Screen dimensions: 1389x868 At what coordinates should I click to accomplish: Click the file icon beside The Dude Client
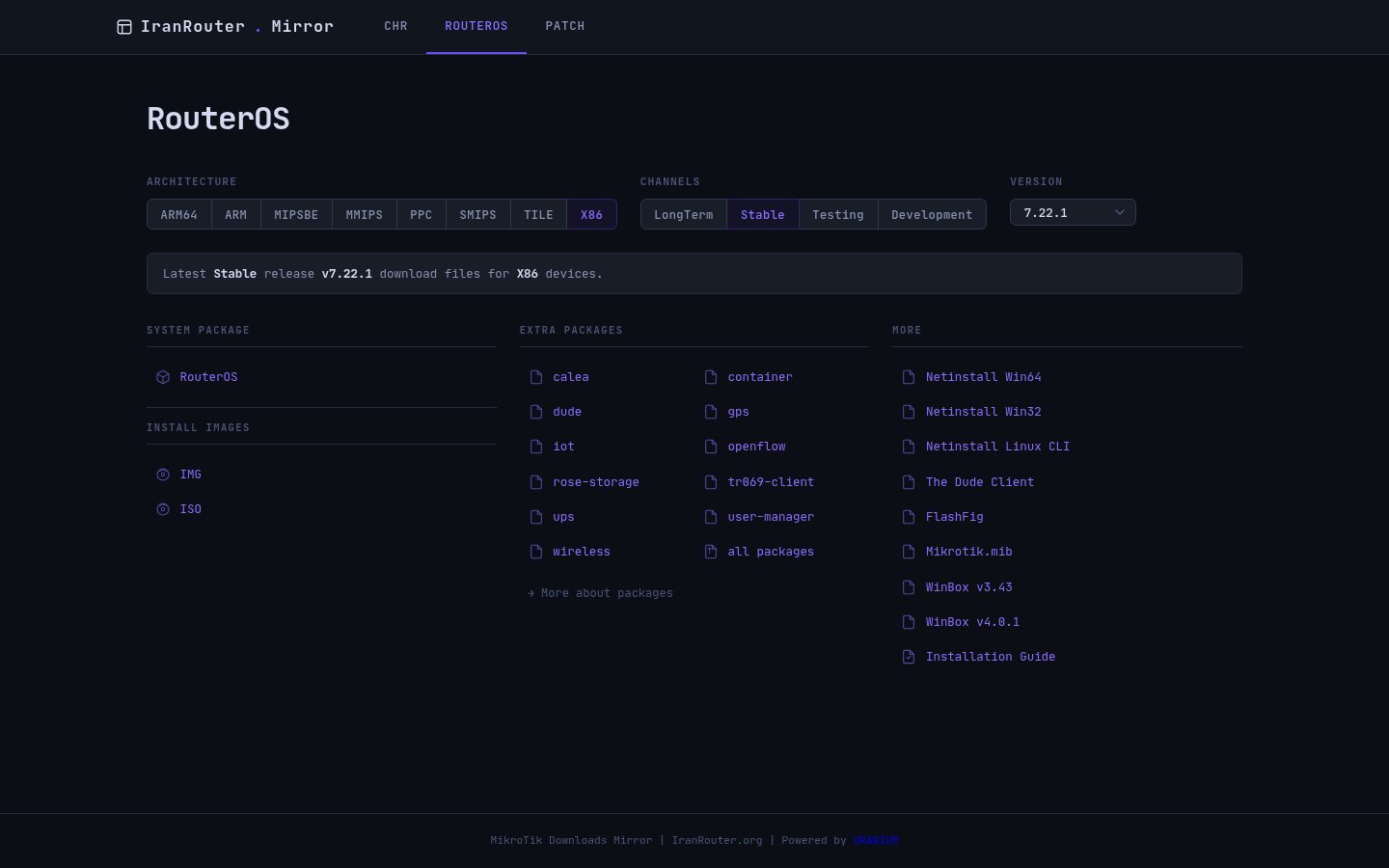click(x=909, y=482)
